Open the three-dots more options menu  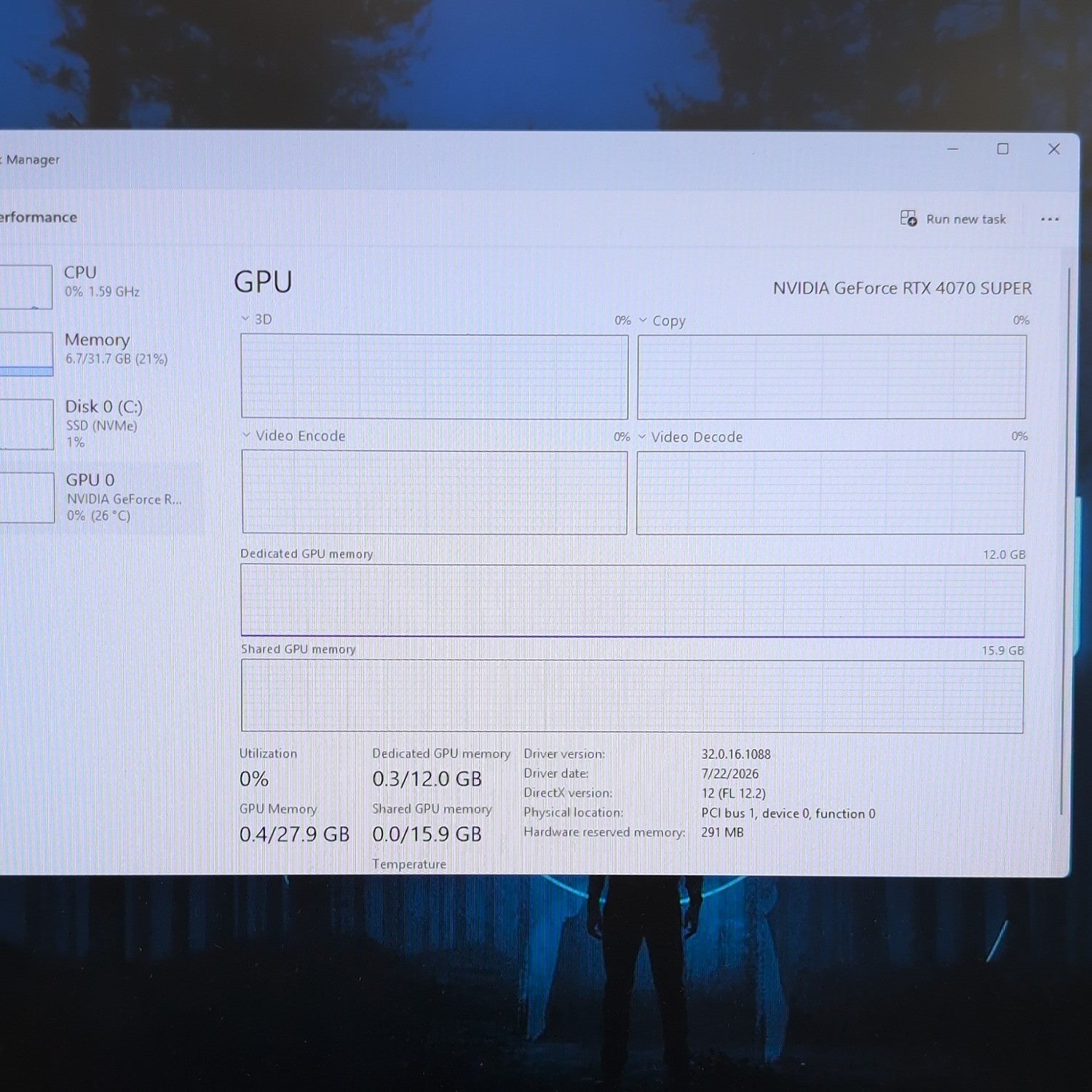click(1049, 219)
